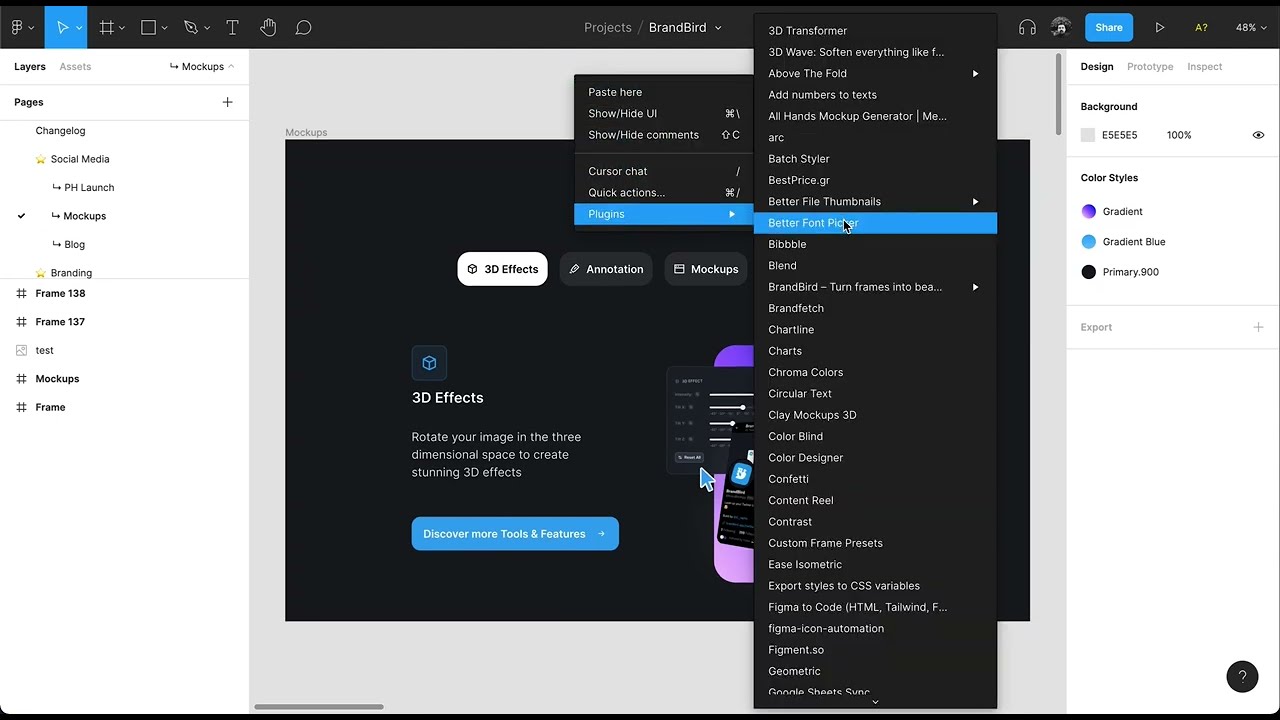Run the Clay Mockups 3D plugin

[x=875, y=415]
